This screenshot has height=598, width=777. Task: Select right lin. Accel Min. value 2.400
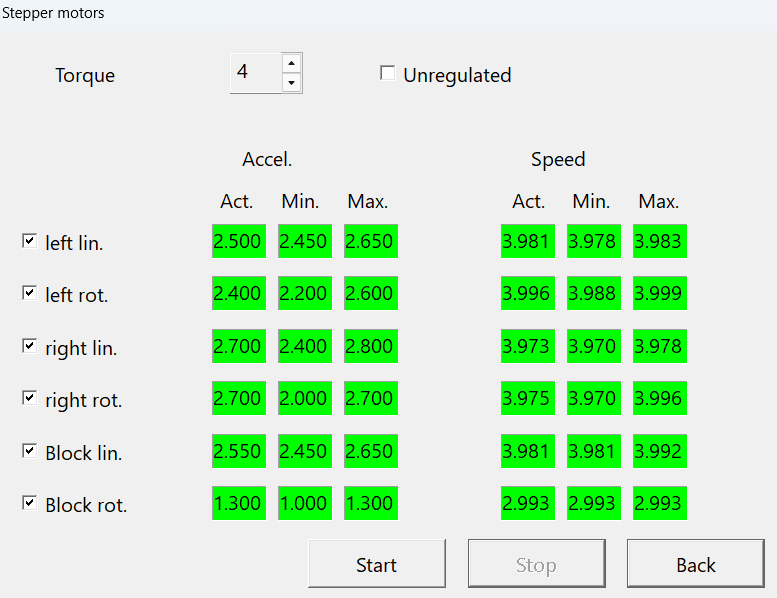point(305,346)
